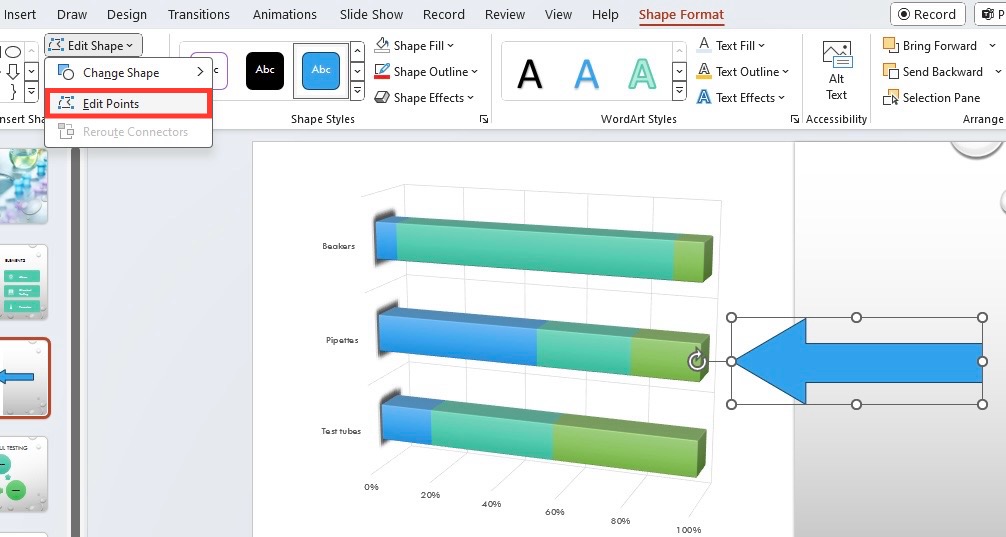1006x537 pixels.
Task: Select the oval shape in Insert Shapes gallery
Action: [12, 51]
